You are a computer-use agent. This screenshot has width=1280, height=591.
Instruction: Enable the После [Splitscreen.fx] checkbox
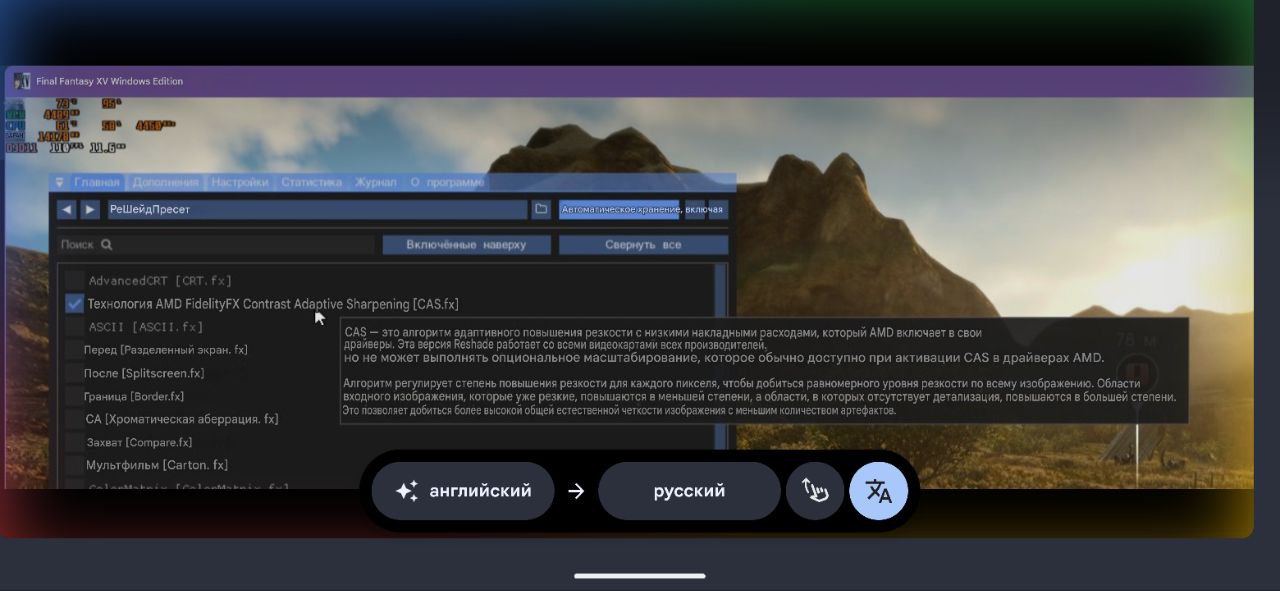click(75, 372)
